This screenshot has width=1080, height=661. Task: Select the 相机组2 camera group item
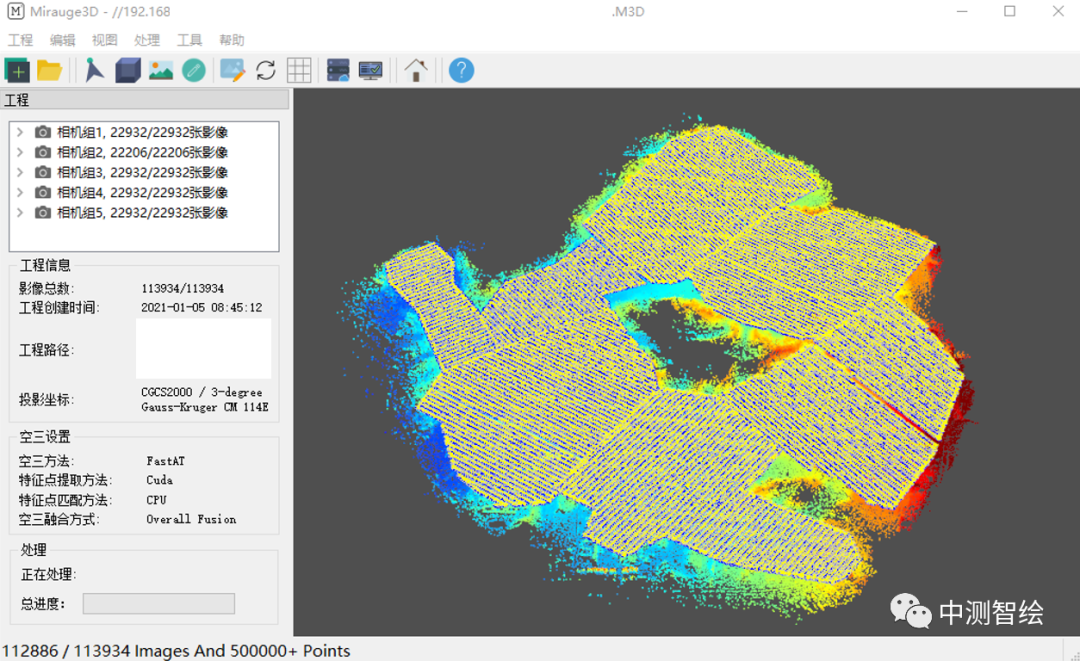tap(141, 152)
